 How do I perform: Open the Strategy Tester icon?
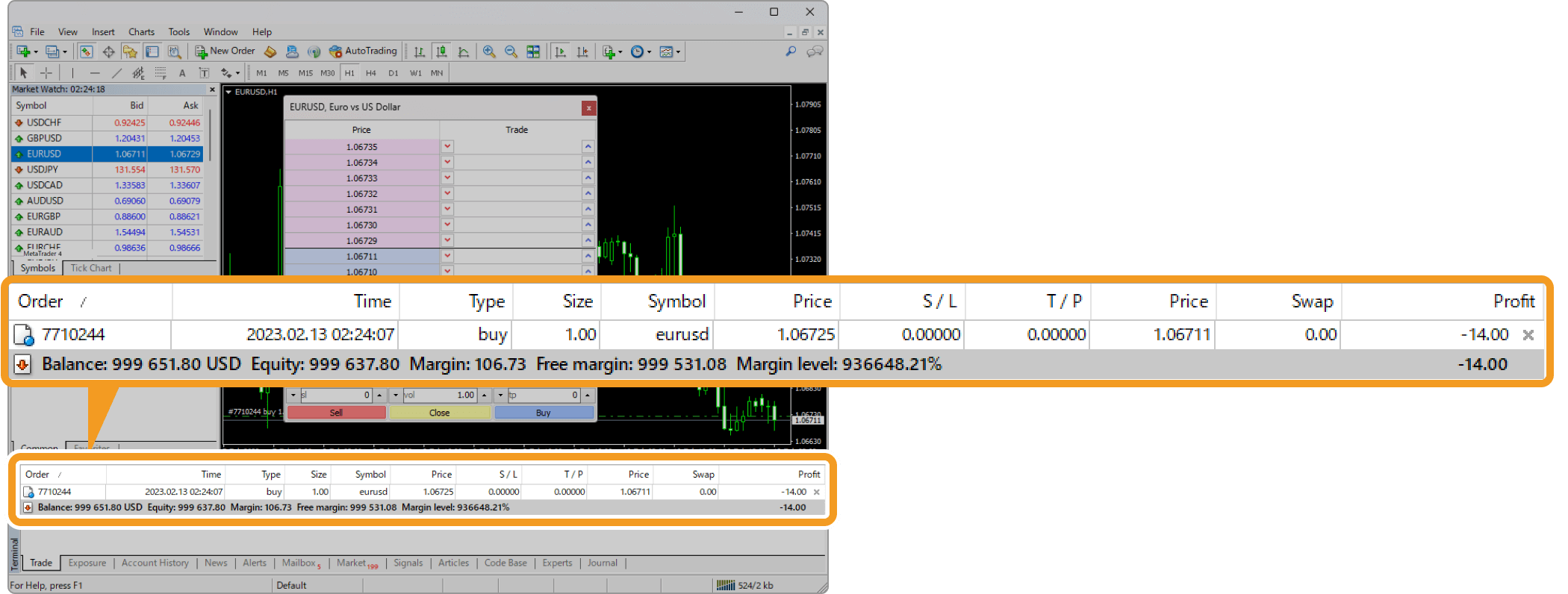coord(174,51)
